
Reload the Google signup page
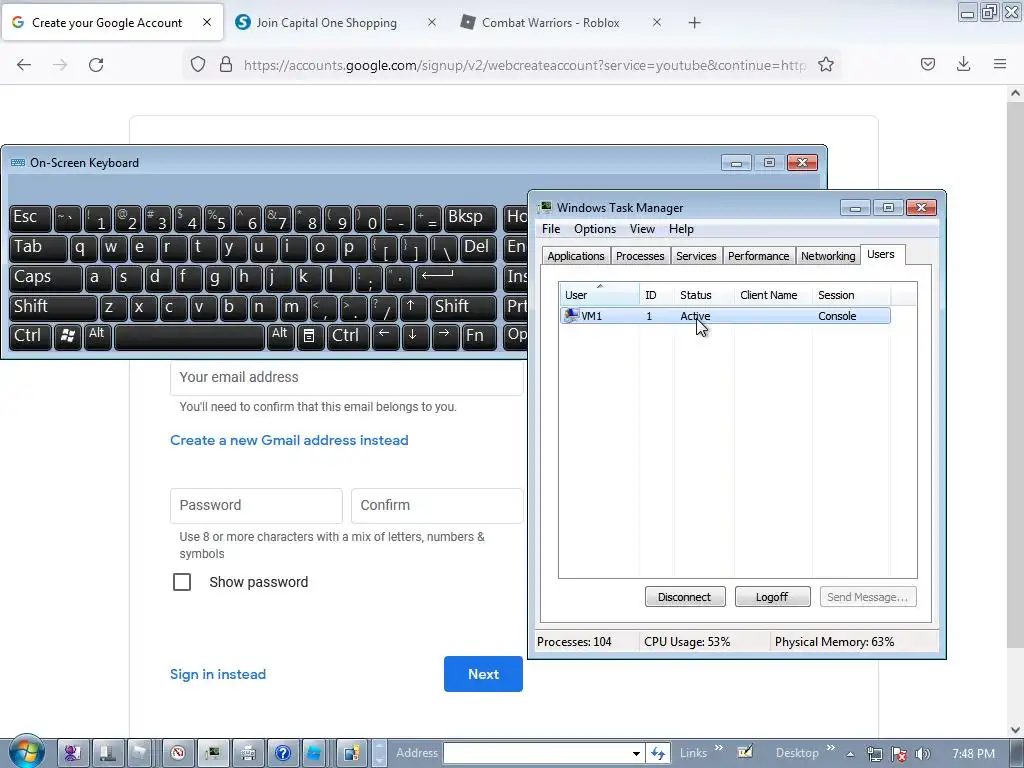[x=96, y=65]
